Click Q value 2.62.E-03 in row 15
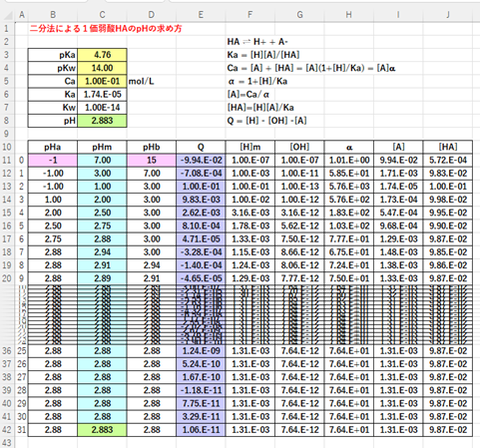The width and height of the screenshot is (480, 448). (201, 213)
